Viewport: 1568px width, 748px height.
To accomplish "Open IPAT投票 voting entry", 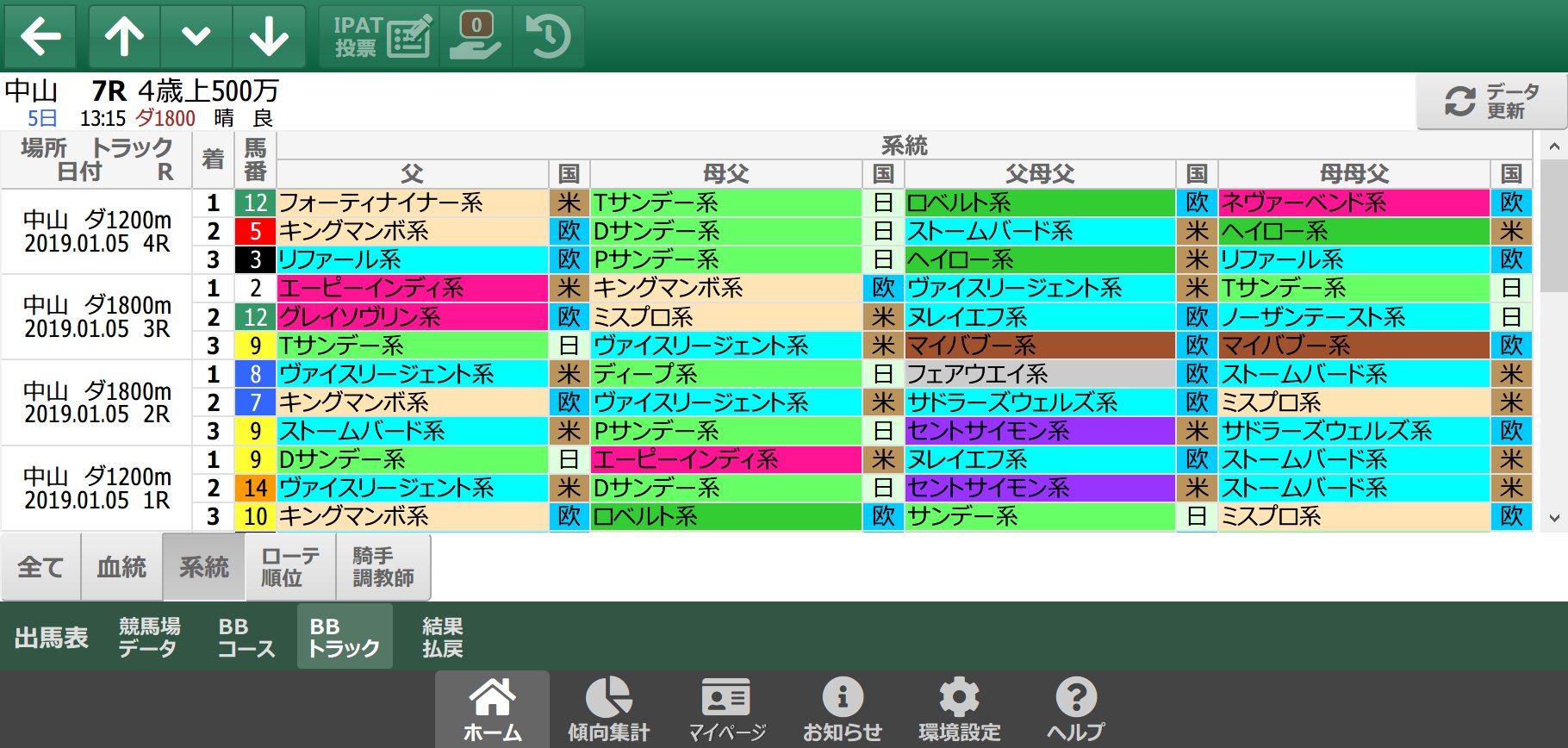I will point(379,36).
